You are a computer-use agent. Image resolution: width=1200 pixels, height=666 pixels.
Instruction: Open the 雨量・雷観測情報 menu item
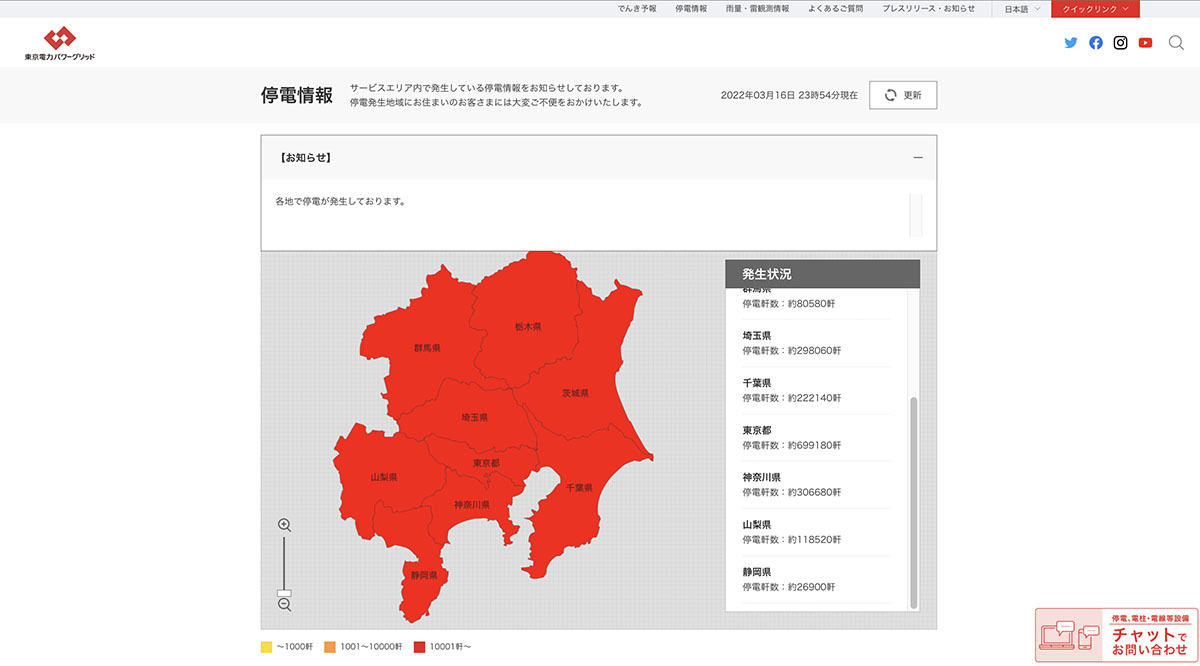[757, 8]
